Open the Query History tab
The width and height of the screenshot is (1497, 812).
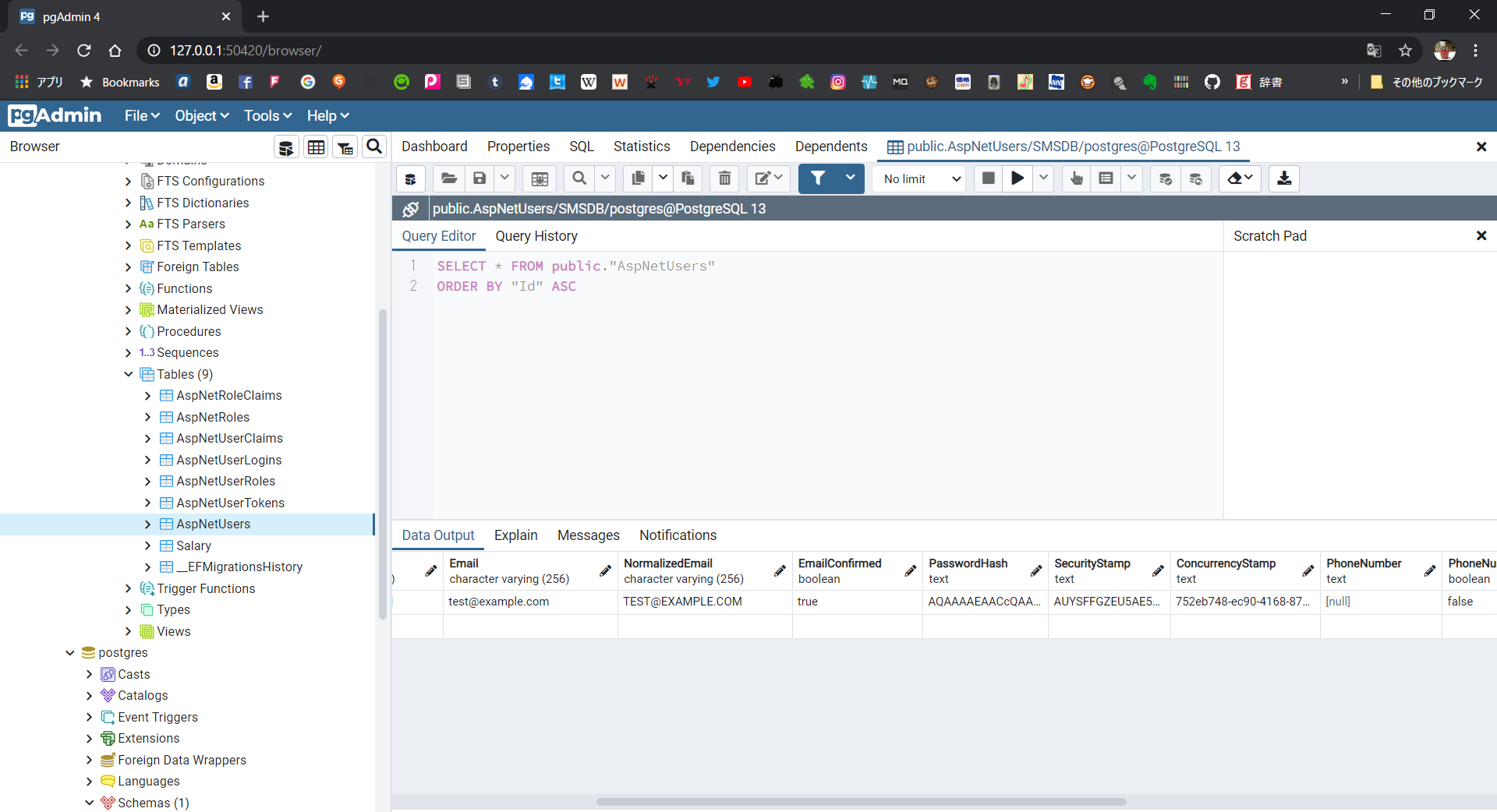[536, 236]
